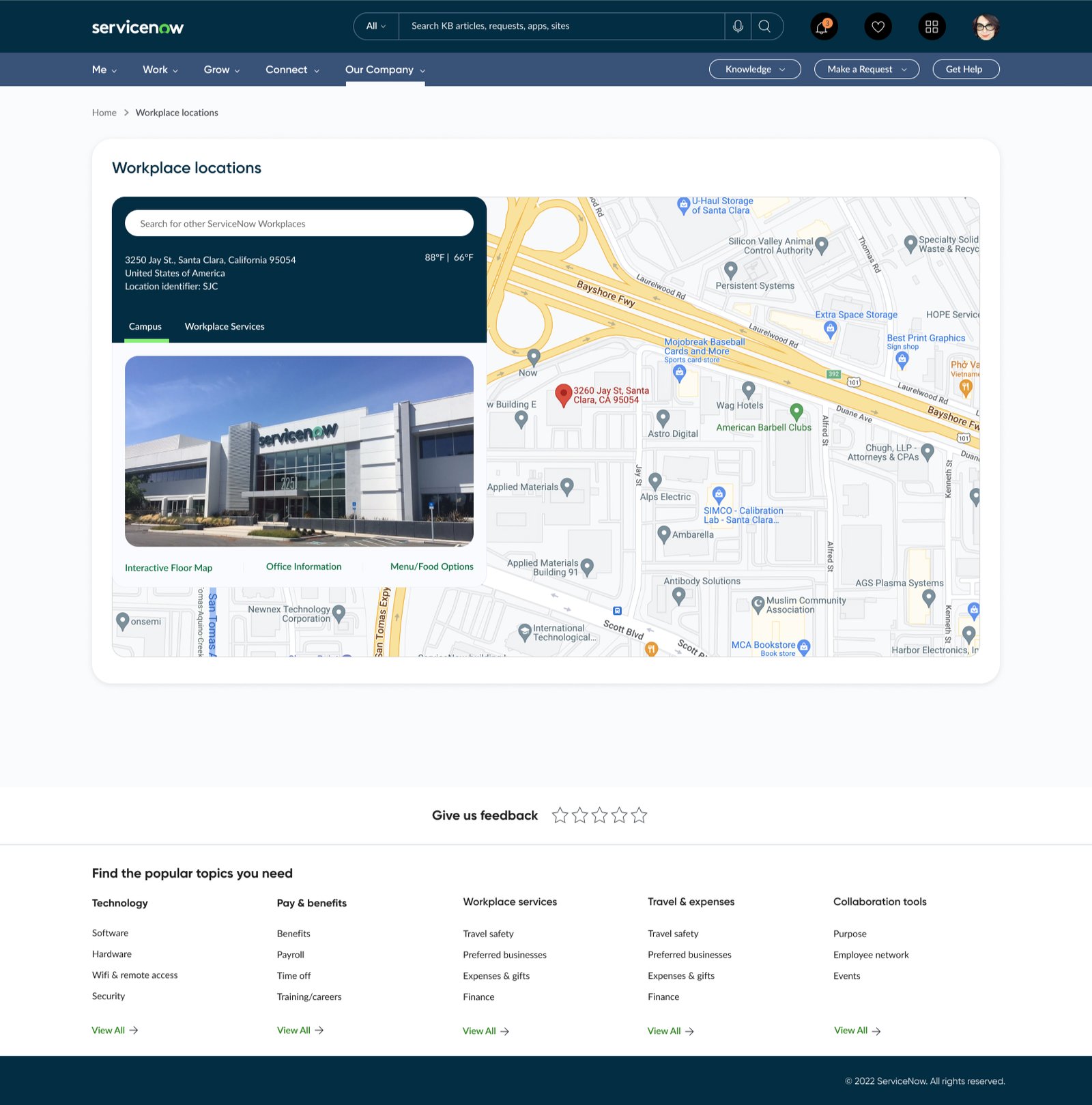Click the magnifier search icon
The width and height of the screenshot is (1092, 1105).
[x=764, y=26]
